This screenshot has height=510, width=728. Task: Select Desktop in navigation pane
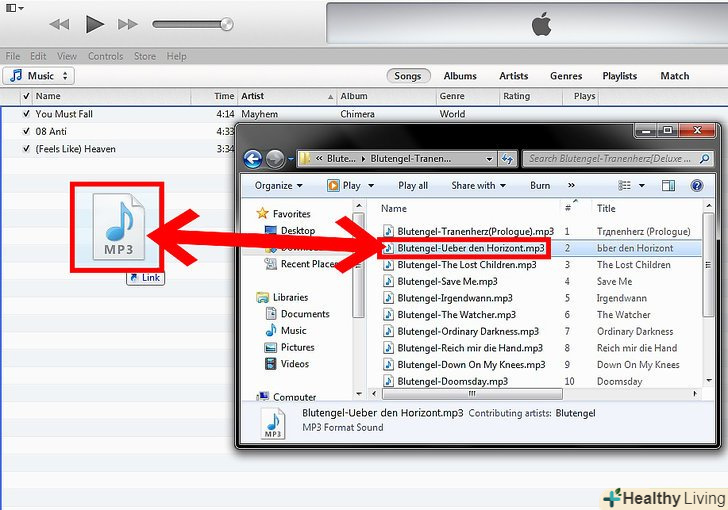coord(290,230)
